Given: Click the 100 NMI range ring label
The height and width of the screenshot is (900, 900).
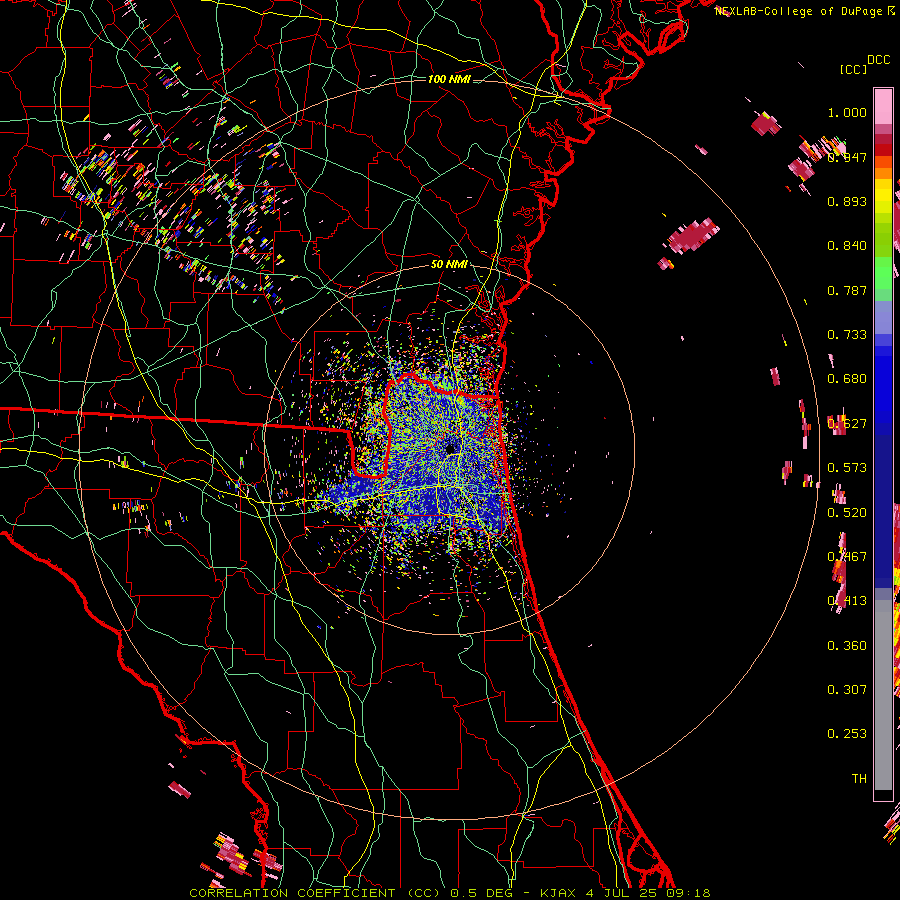Looking at the screenshot, I should point(449,79).
